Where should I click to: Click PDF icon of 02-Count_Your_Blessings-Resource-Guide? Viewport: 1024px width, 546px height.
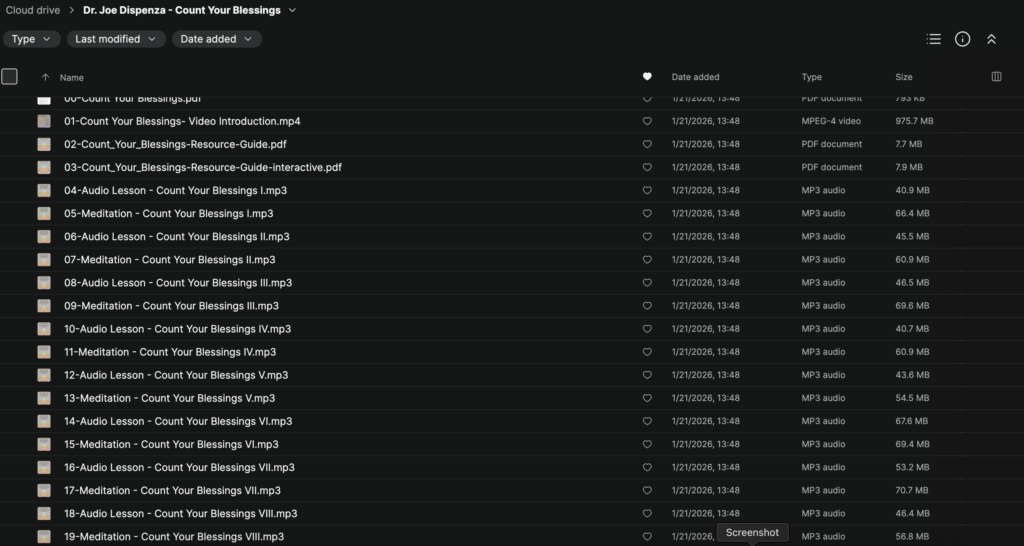(44, 144)
